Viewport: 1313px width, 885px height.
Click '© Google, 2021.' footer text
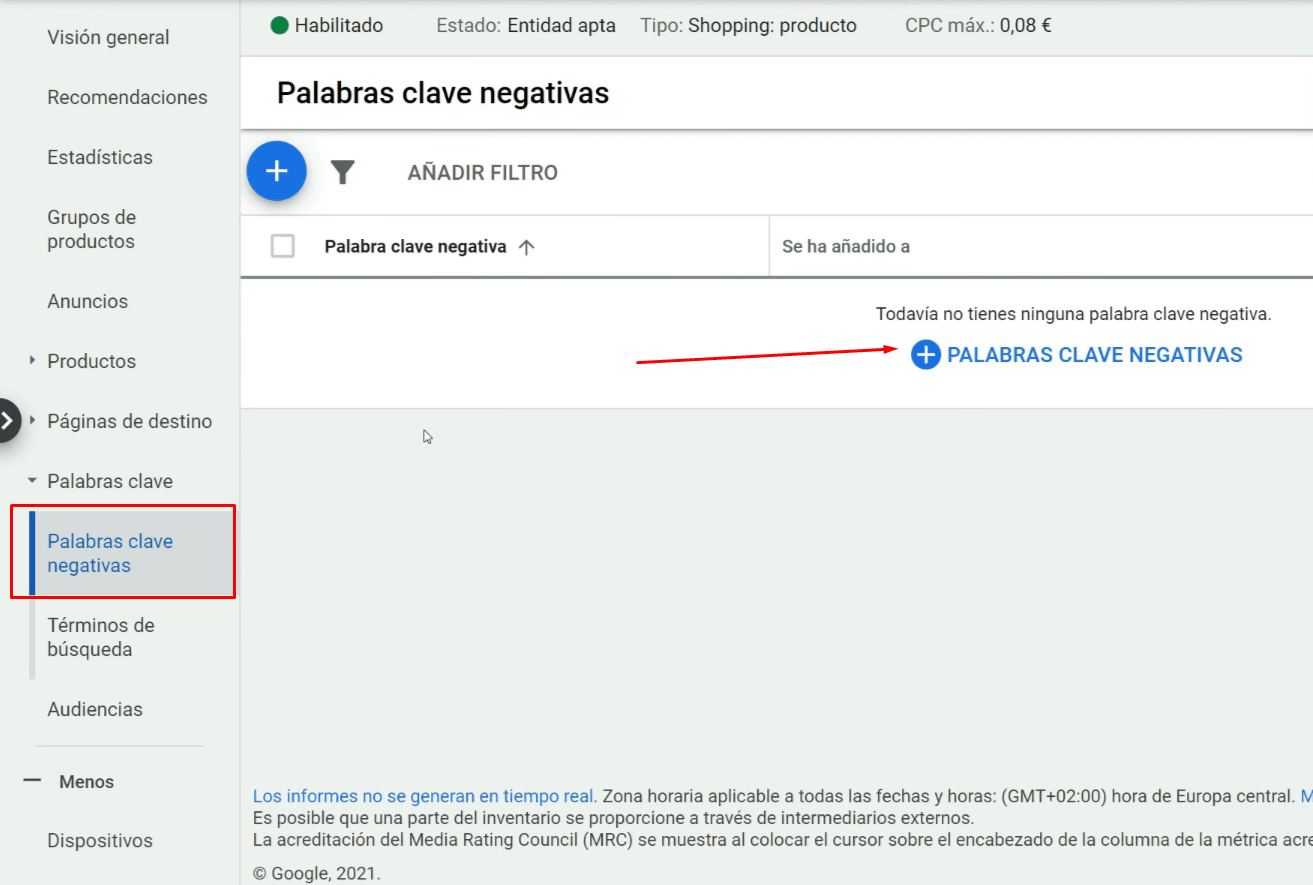pyautogui.click(x=317, y=873)
